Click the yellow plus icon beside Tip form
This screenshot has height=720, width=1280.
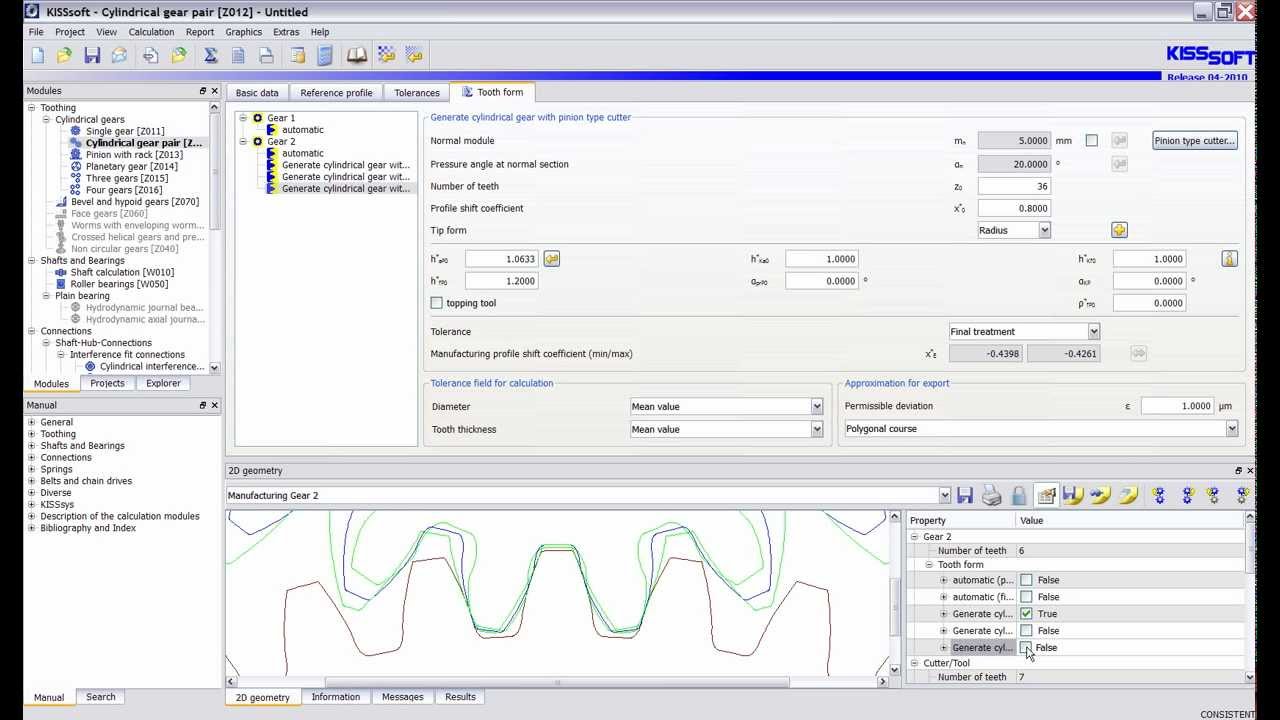tap(1119, 230)
